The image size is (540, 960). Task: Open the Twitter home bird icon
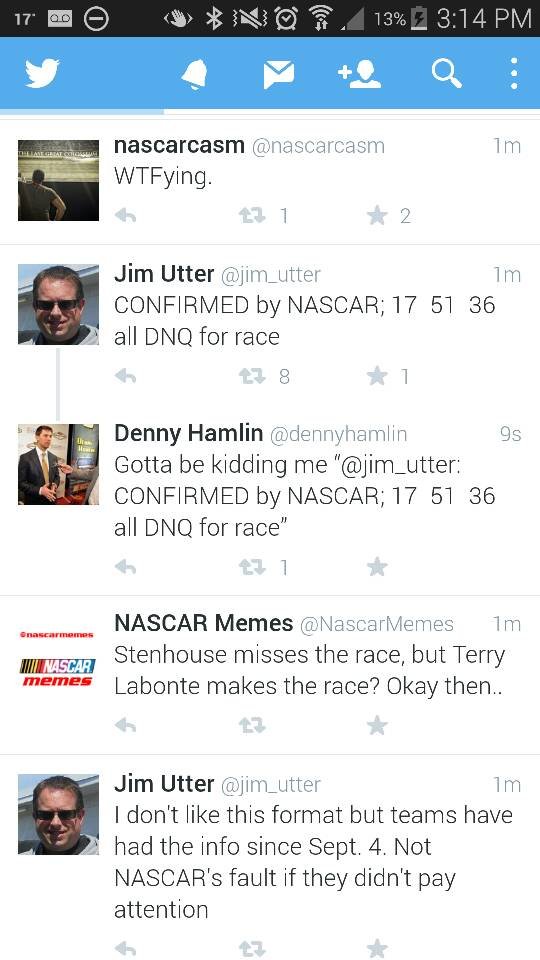pos(42,73)
